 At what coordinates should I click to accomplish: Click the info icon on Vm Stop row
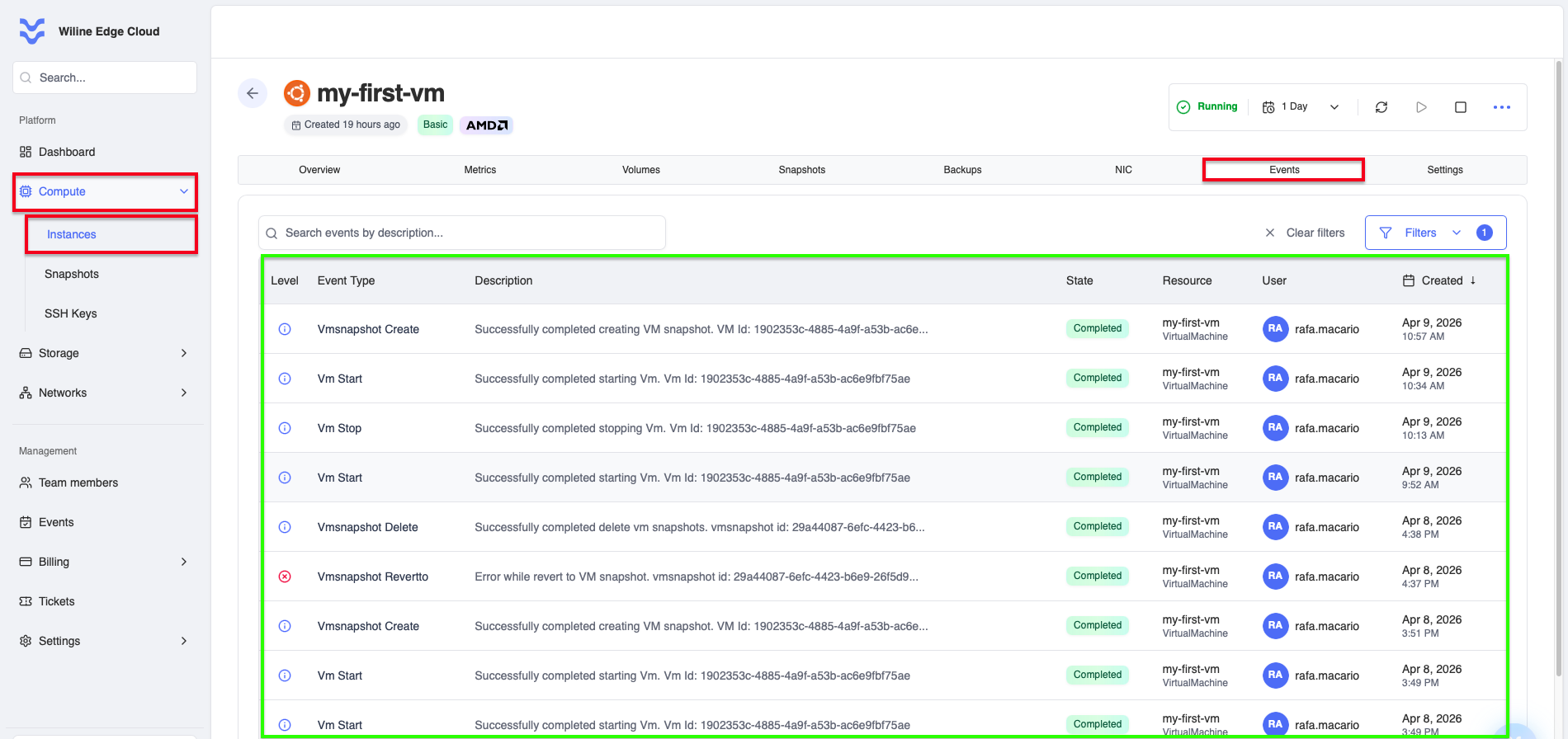click(285, 428)
